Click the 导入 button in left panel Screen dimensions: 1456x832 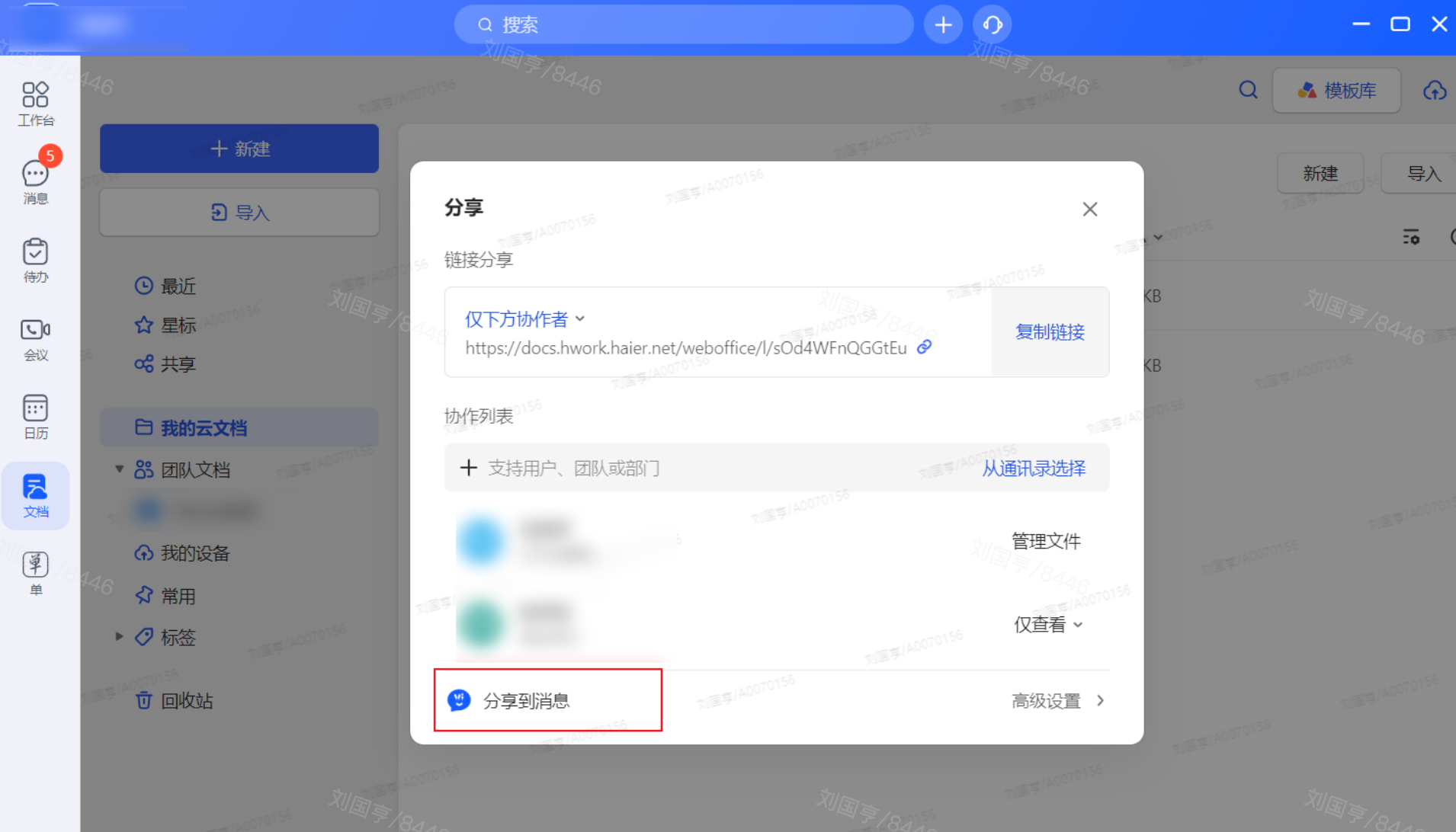[239, 212]
